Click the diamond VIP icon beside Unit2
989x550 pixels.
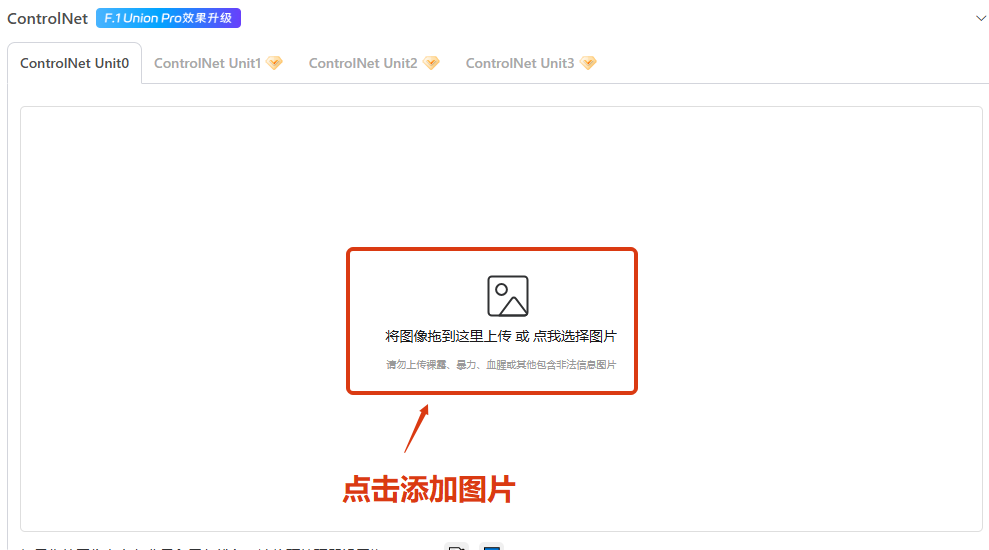pos(431,63)
